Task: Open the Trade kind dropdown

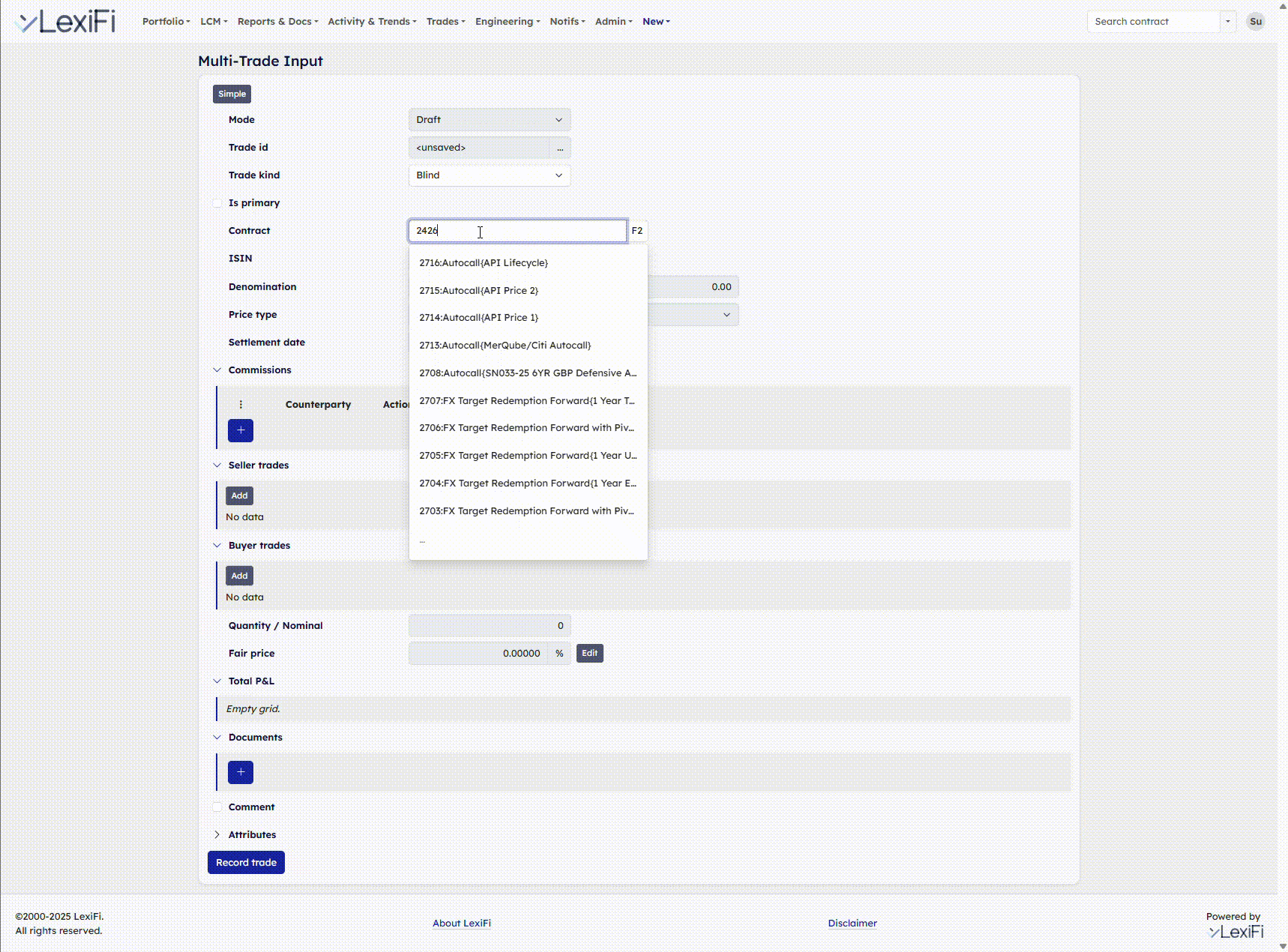Action: (489, 175)
